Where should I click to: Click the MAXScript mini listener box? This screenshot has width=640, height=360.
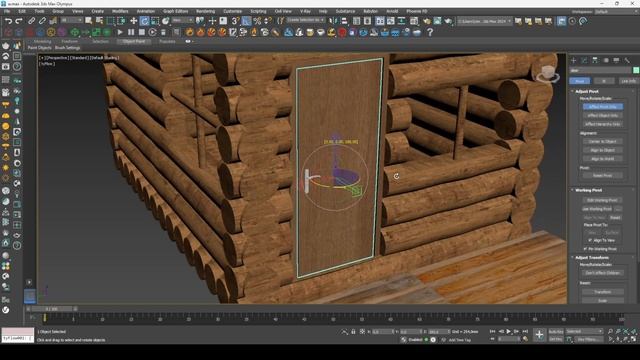[x=18, y=335]
